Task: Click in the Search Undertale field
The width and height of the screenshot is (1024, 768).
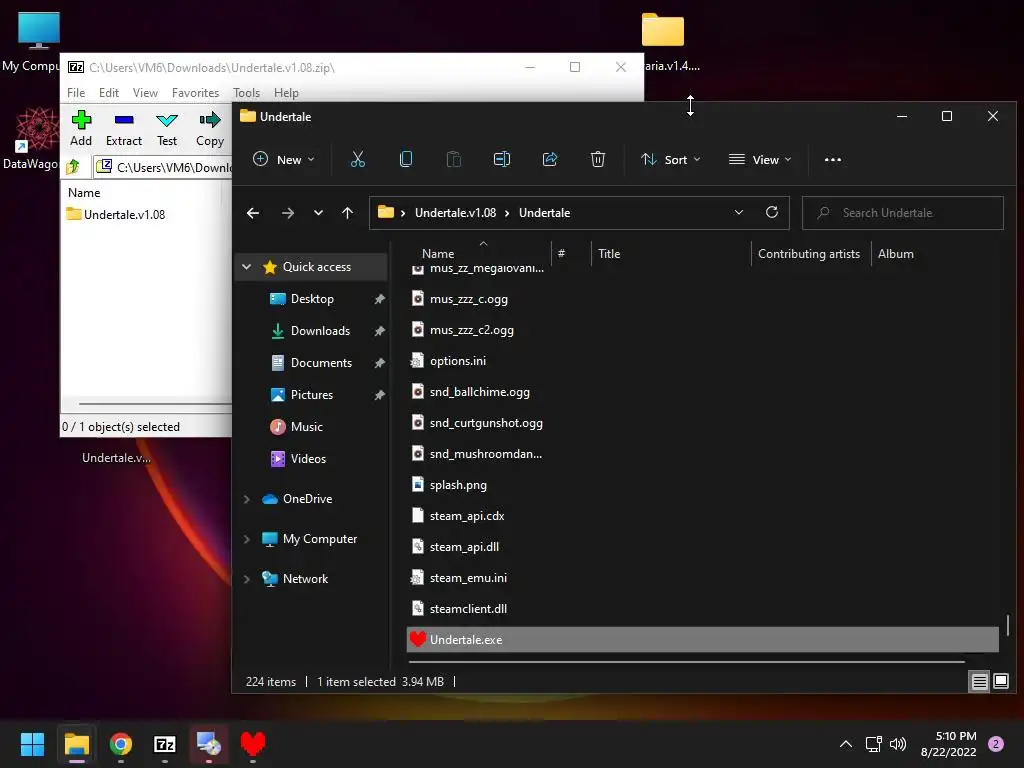Action: [903, 213]
